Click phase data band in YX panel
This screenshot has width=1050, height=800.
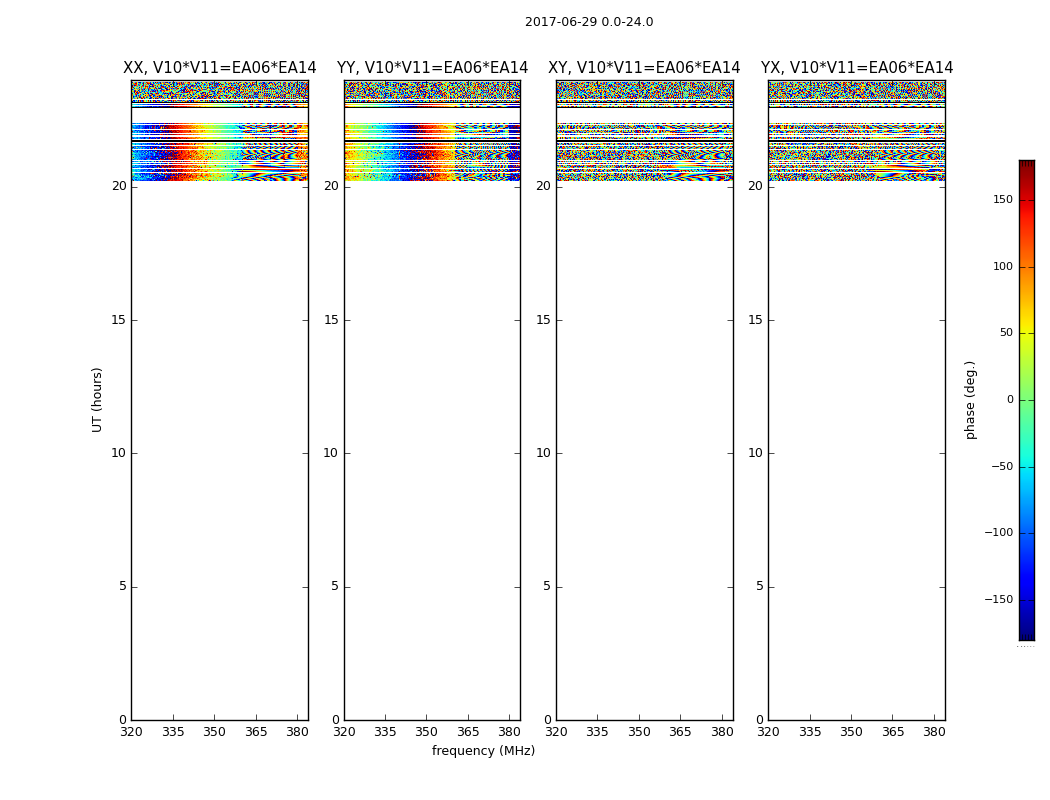click(x=857, y=150)
